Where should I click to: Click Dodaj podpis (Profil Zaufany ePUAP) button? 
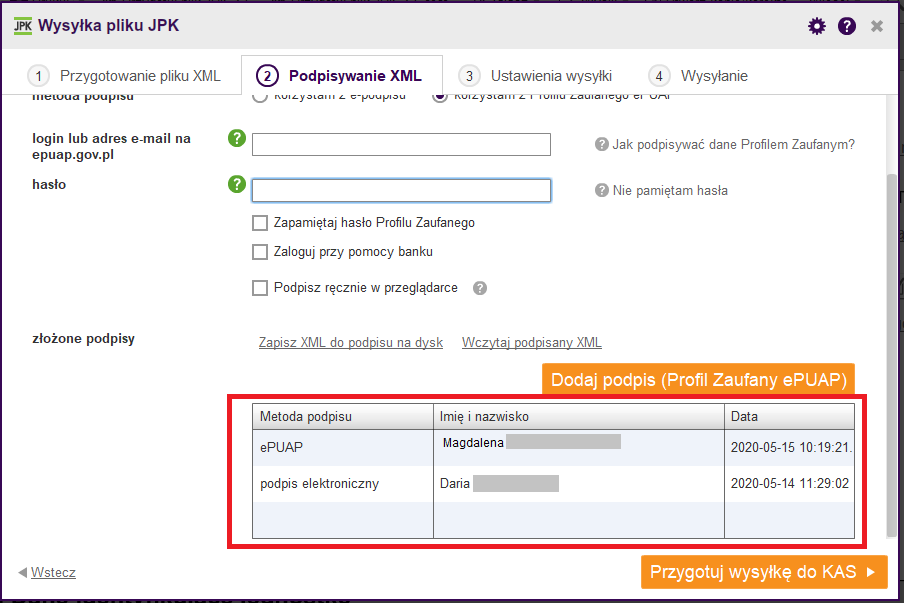click(x=698, y=380)
